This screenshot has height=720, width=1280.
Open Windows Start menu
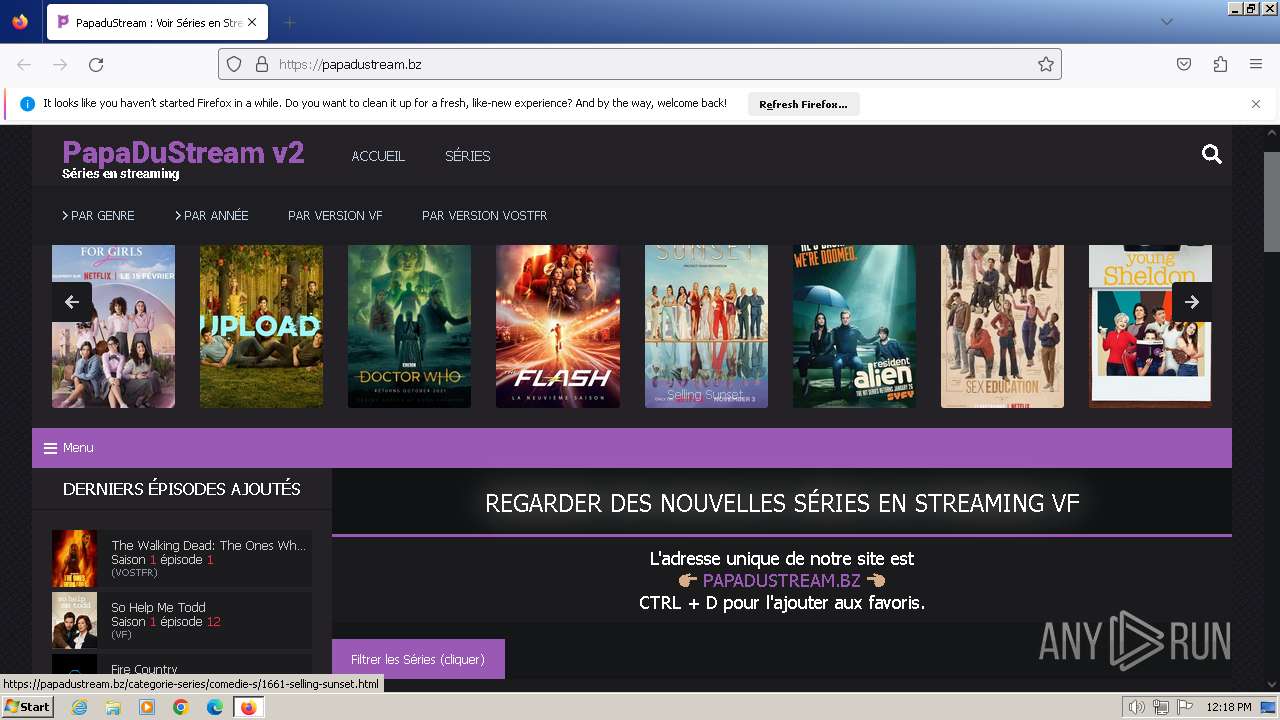click(x=27, y=706)
